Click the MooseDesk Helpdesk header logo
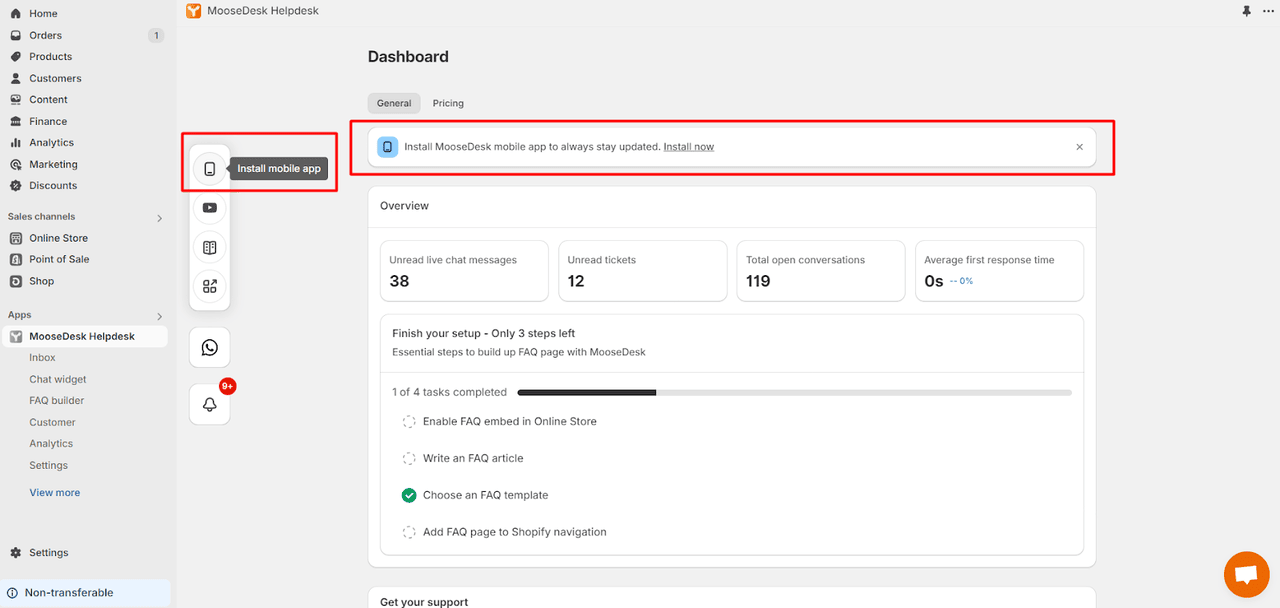Viewport: 1280px width, 608px height. tap(194, 11)
